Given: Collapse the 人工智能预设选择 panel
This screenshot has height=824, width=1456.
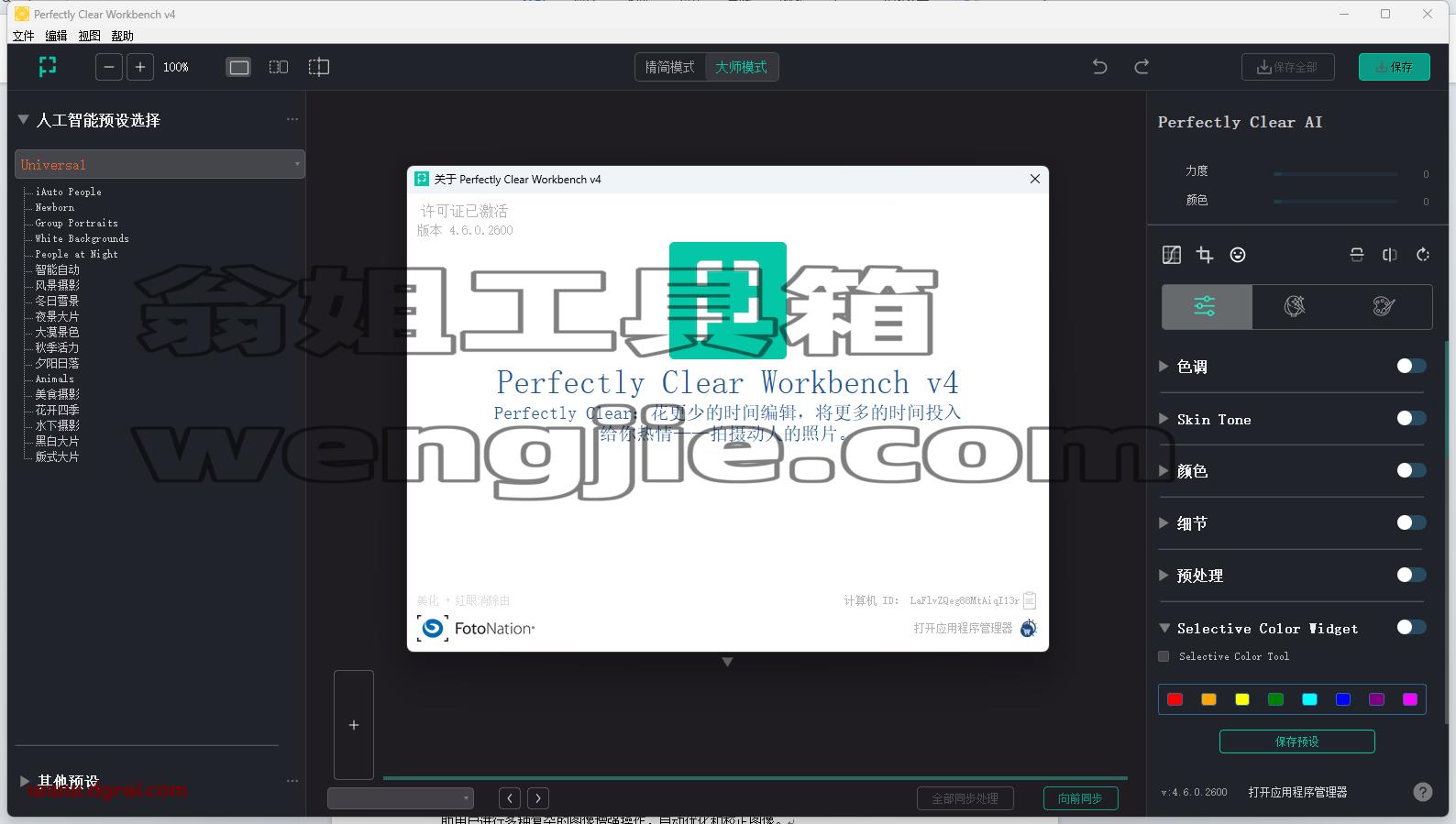Looking at the screenshot, I should [x=24, y=119].
